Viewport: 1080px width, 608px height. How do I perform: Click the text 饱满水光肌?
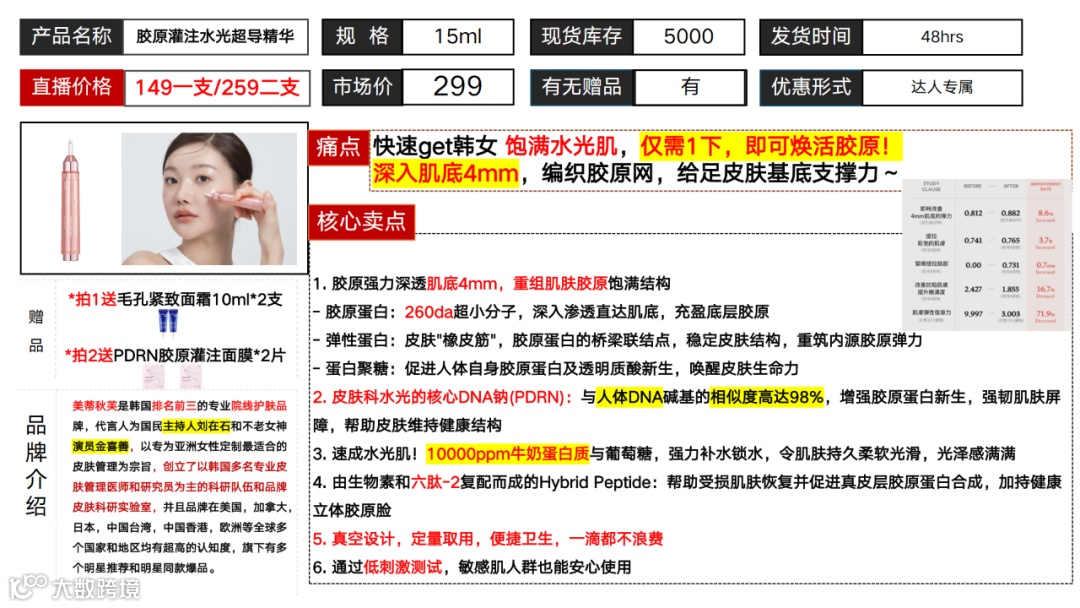[561, 146]
